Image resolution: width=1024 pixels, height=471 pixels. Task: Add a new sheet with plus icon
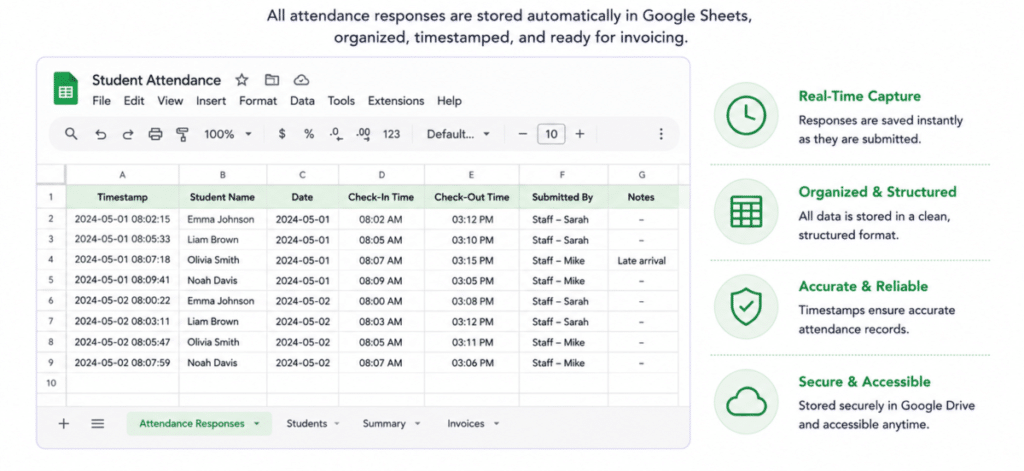click(63, 423)
